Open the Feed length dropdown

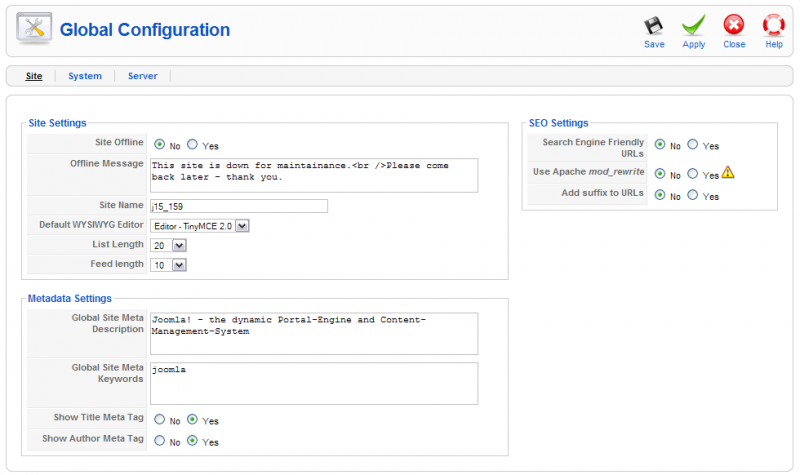168,265
